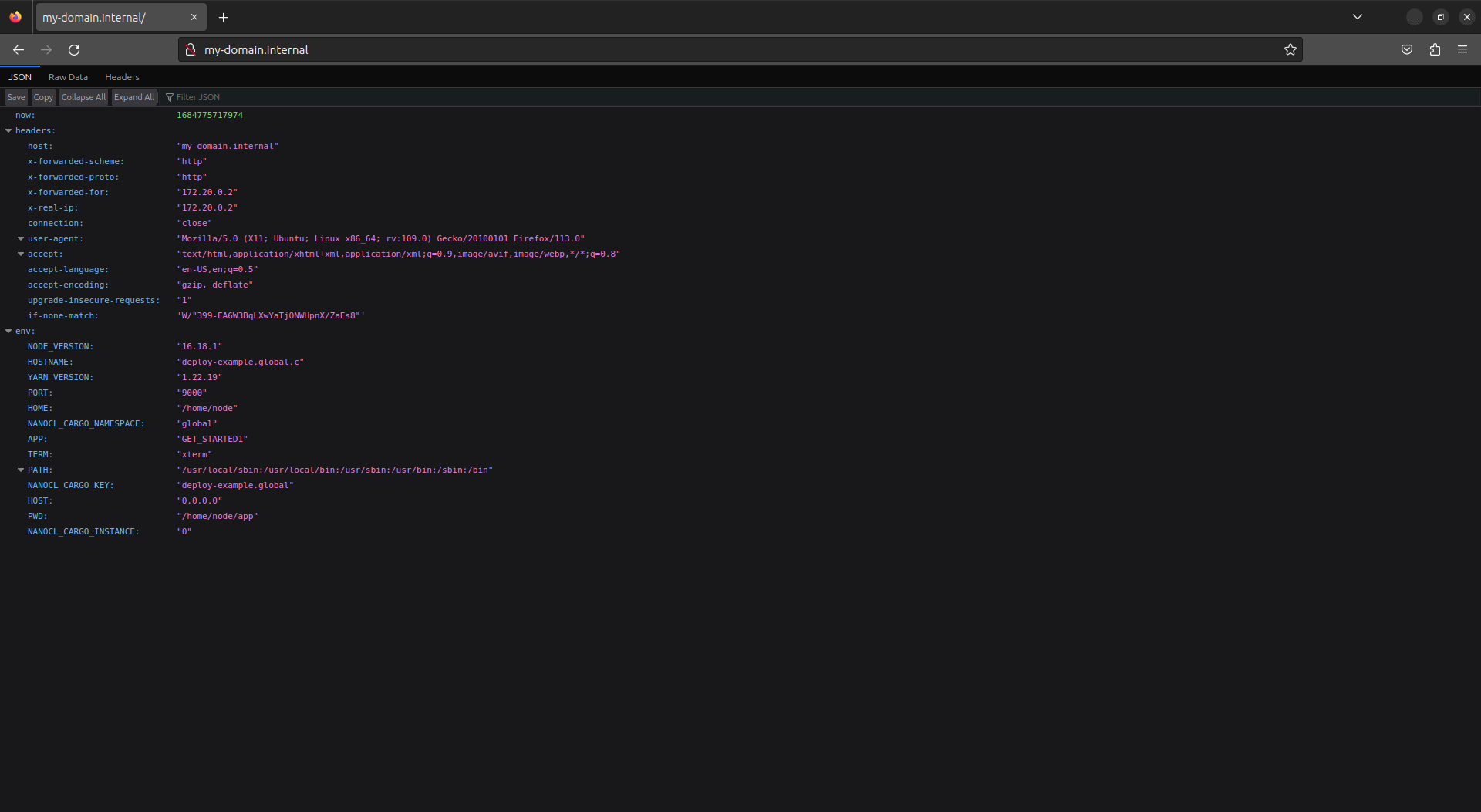Image resolution: width=1481 pixels, height=812 pixels.
Task: Select the HOST env key
Action: point(40,501)
